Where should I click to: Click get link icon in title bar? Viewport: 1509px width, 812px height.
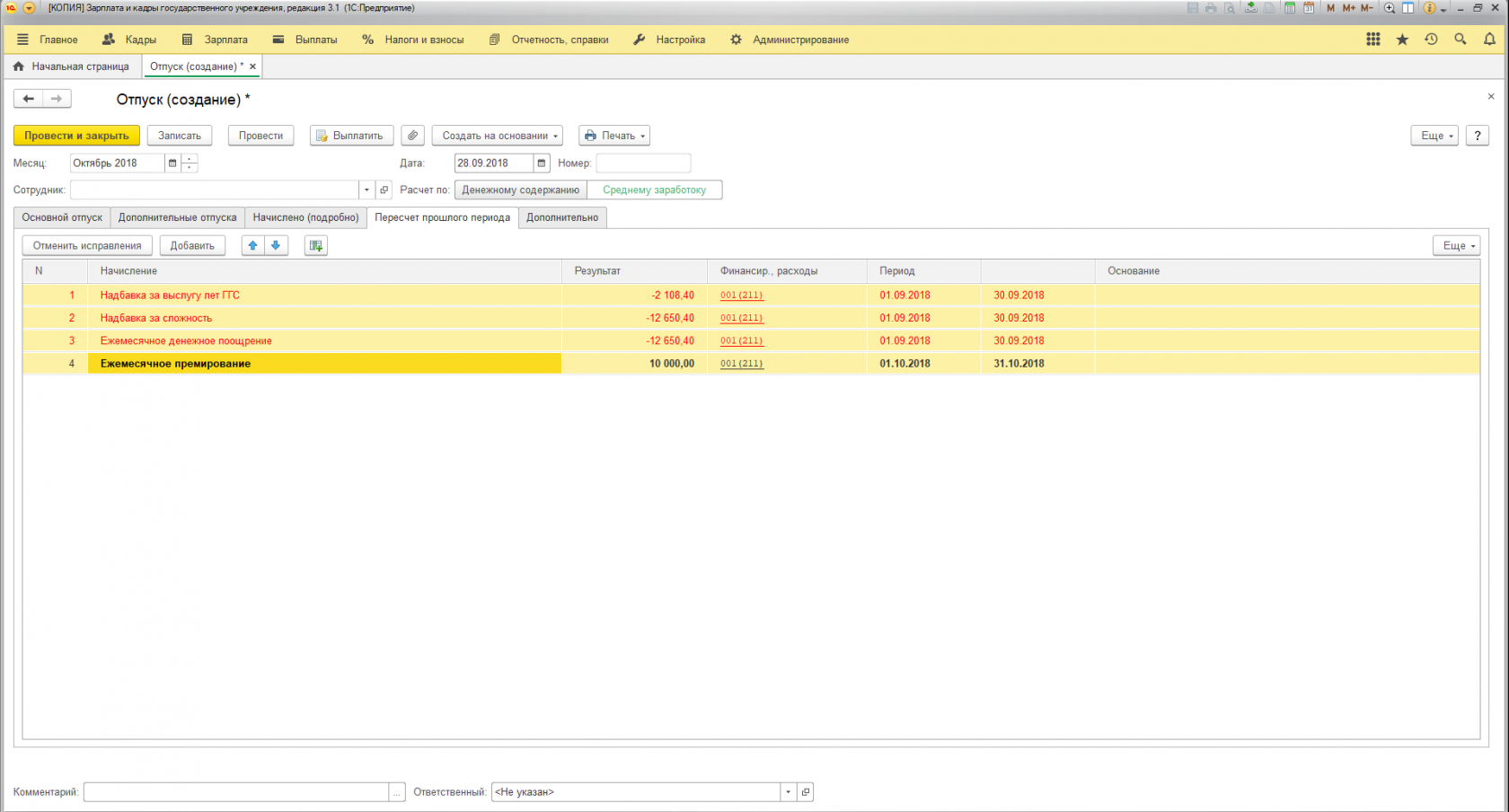[x=1250, y=8]
